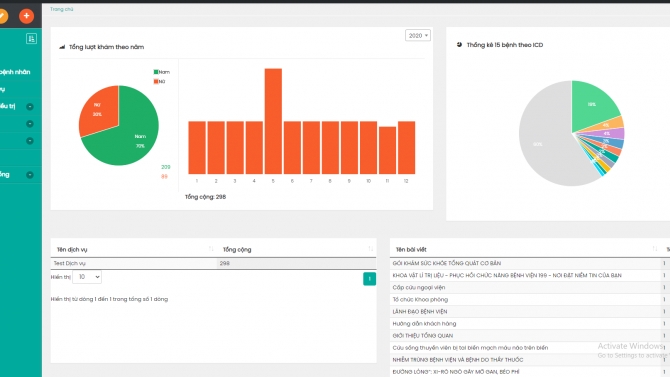Click the 298 value in services table
The height and width of the screenshot is (377, 670).
(225, 263)
